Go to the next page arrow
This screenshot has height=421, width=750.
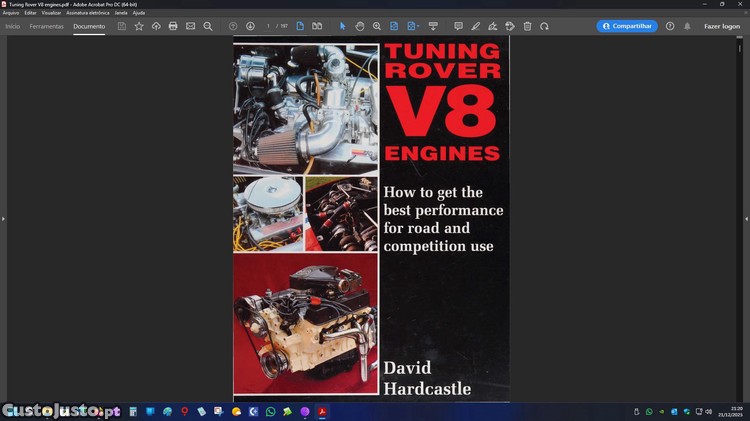250,26
